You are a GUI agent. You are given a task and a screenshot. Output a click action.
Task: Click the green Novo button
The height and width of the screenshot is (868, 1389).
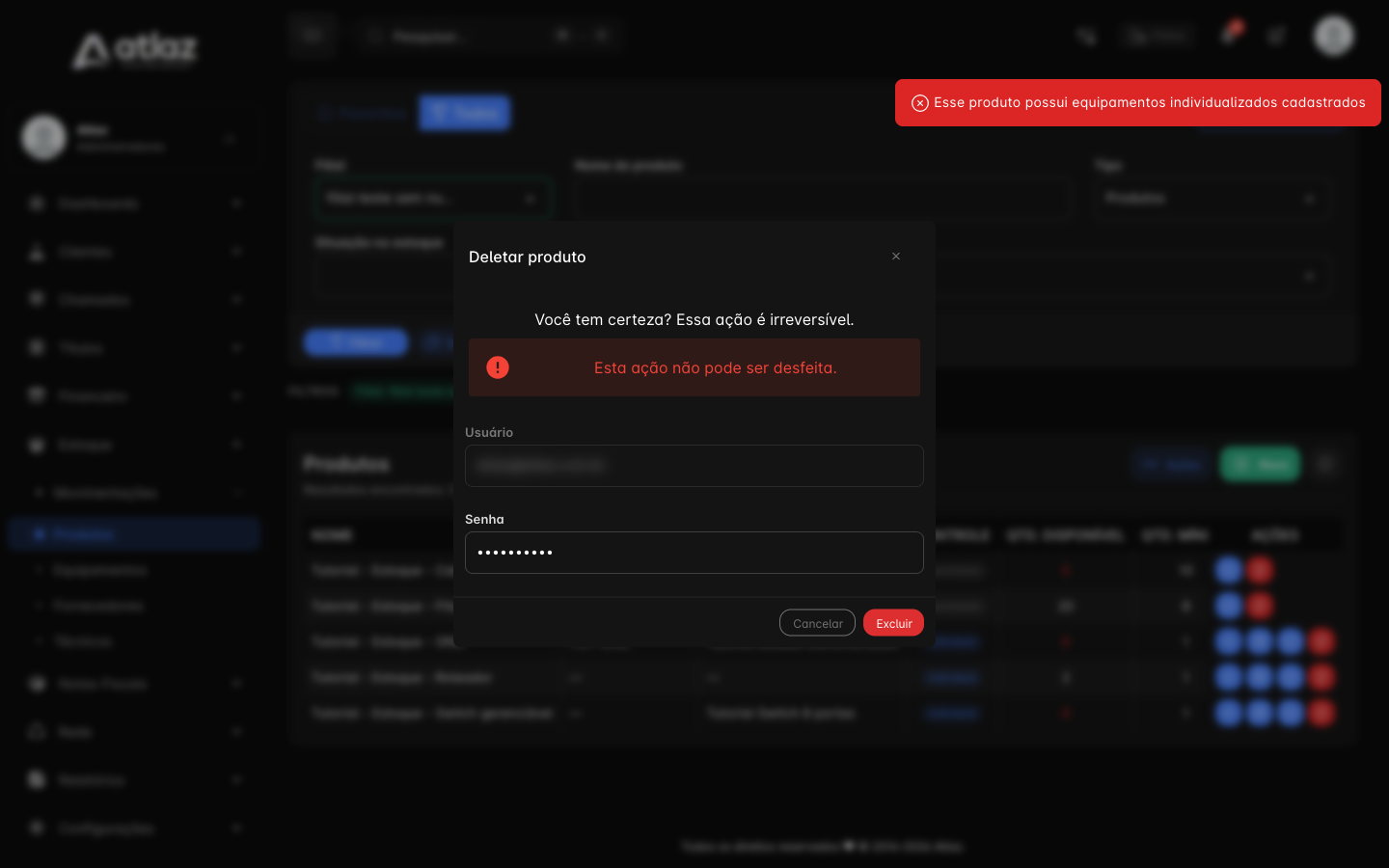[1260, 464]
